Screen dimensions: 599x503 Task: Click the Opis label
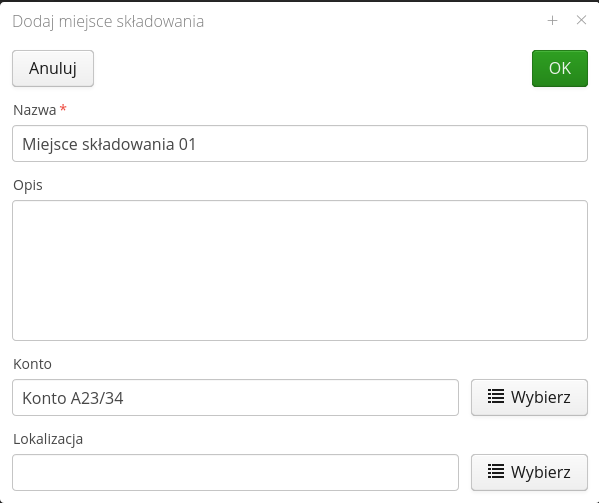pos(28,185)
